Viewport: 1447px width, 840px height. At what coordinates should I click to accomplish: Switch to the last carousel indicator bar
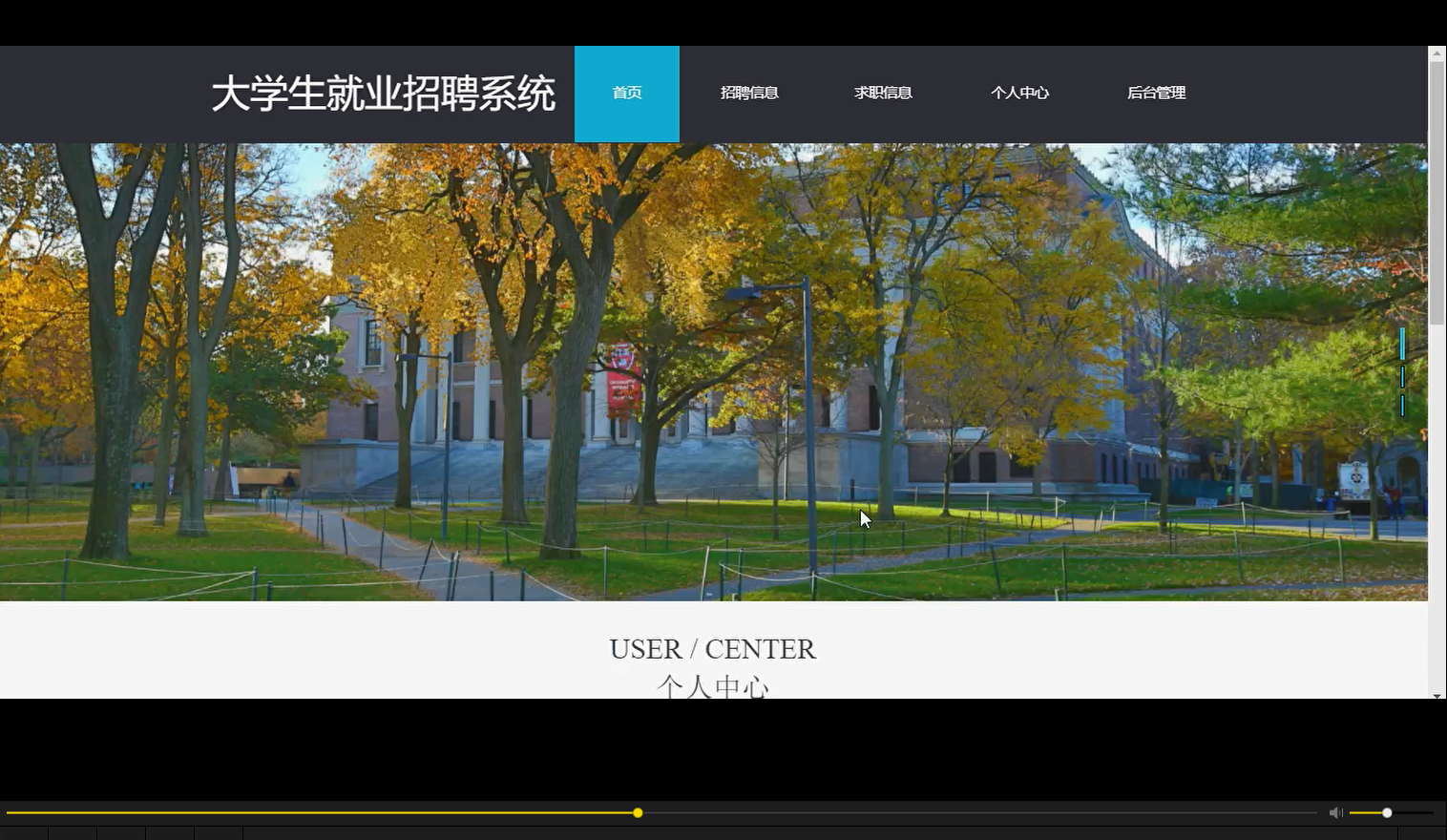(x=1402, y=406)
